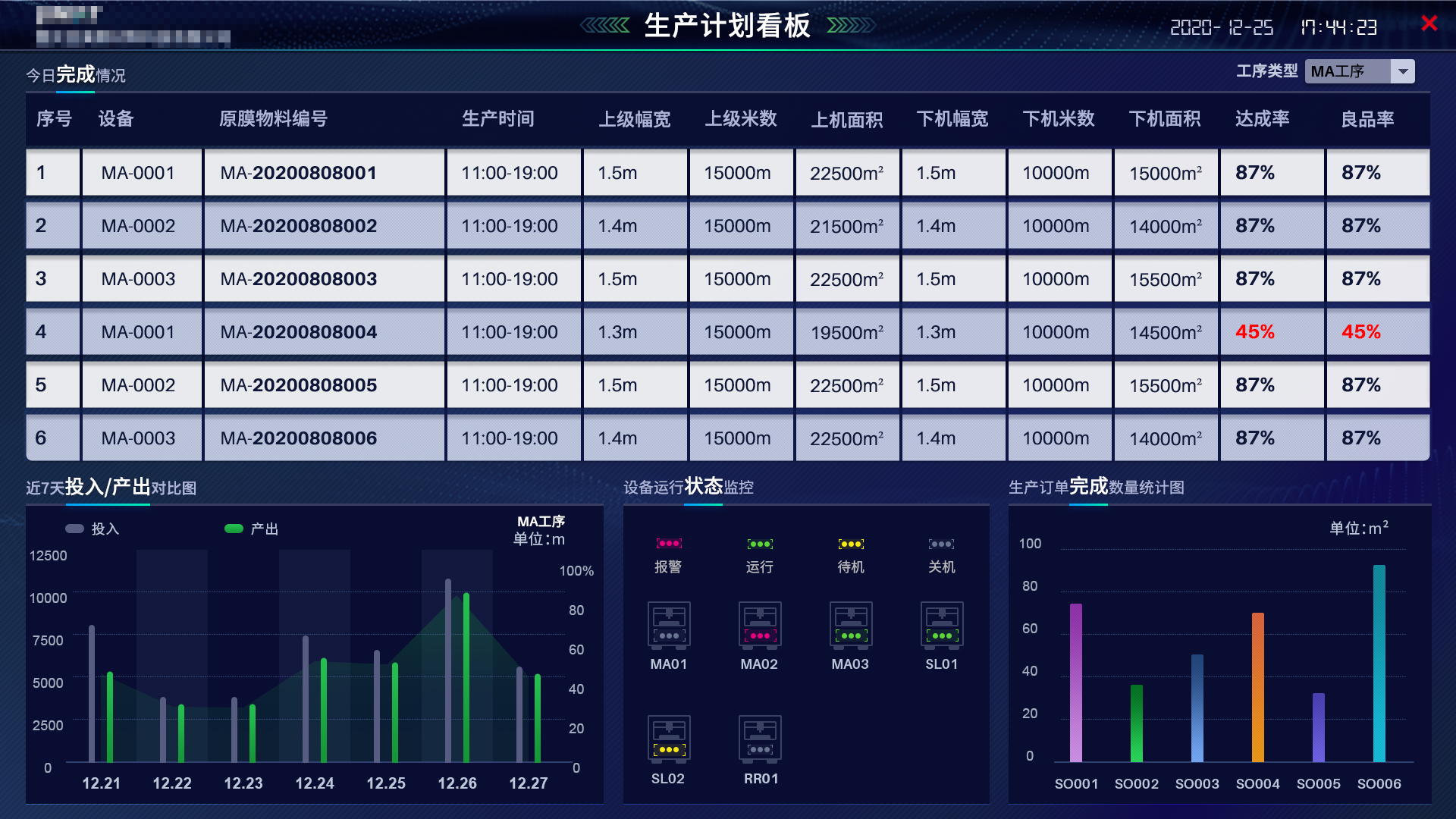Click the SL01 equipment icon

[x=941, y=625]
